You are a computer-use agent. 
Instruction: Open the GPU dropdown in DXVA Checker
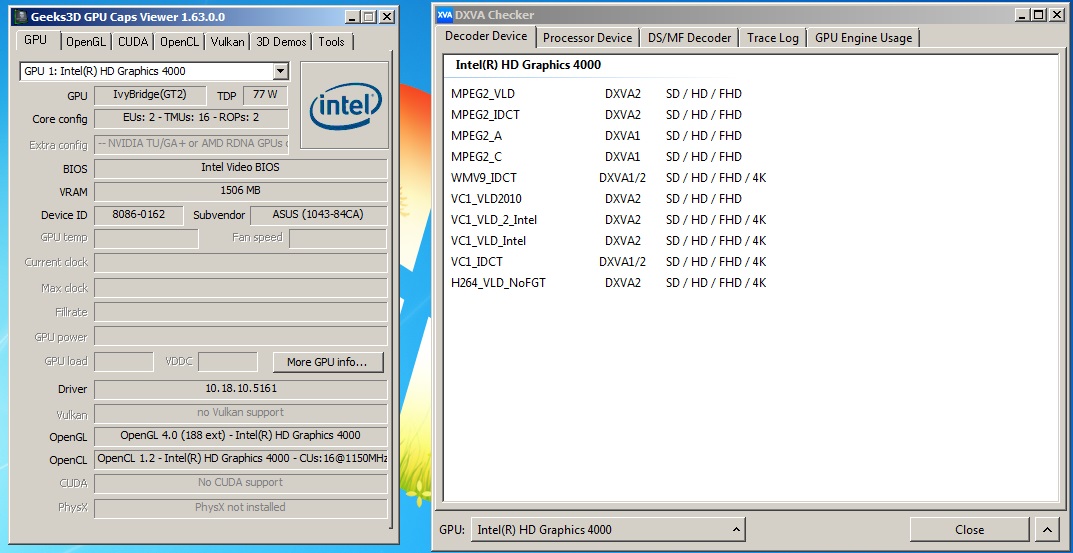click(x=608, y=530)
